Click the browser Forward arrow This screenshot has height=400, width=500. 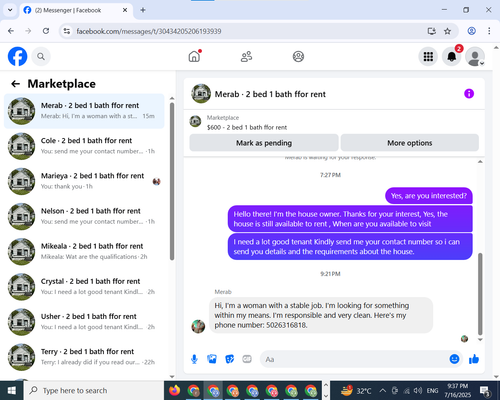pos(28,31)
